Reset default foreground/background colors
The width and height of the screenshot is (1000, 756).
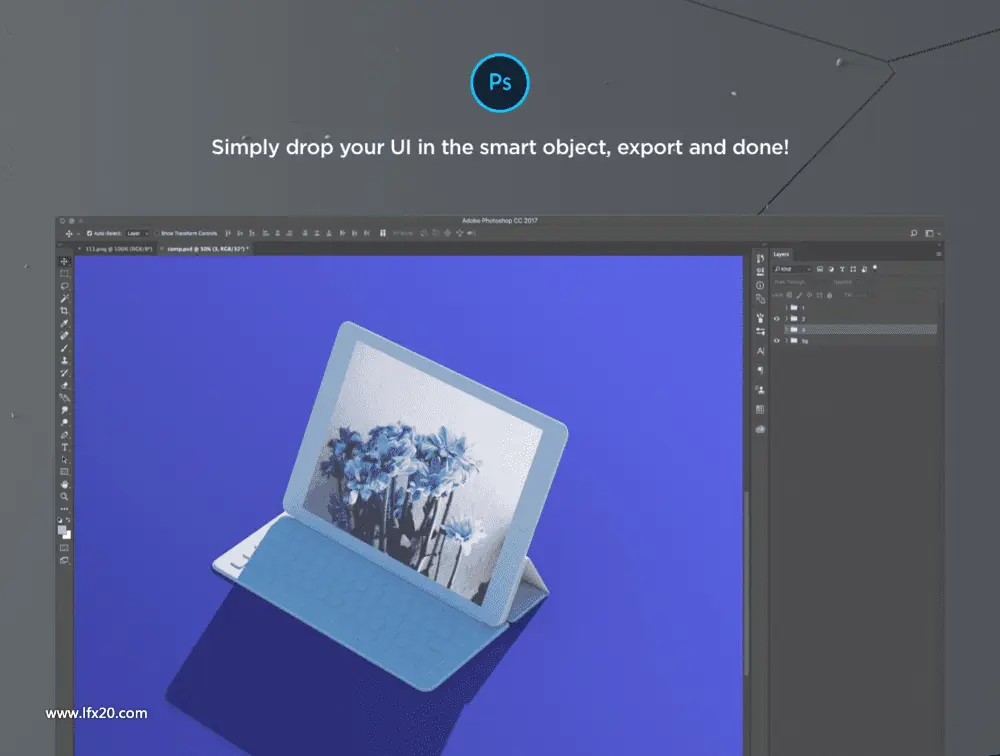(61, 521)
